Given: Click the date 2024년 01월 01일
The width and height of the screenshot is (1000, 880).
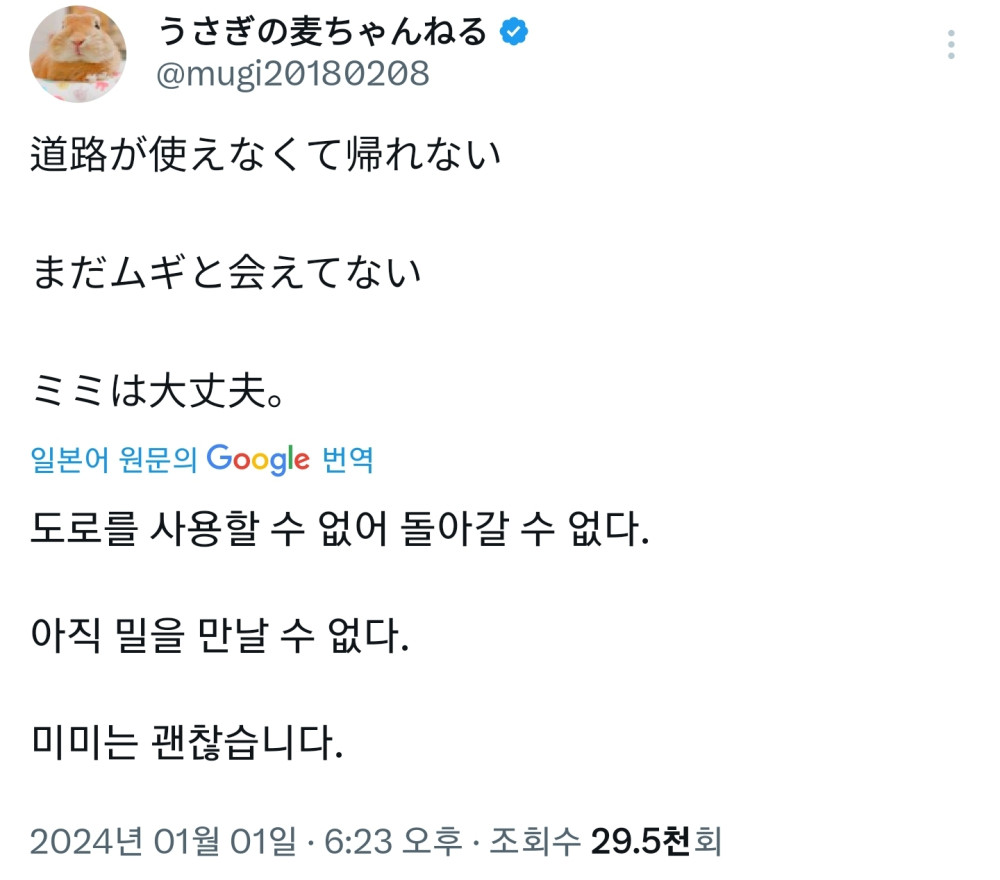Looking at the screenshot, I should click(x=163, y=841).
